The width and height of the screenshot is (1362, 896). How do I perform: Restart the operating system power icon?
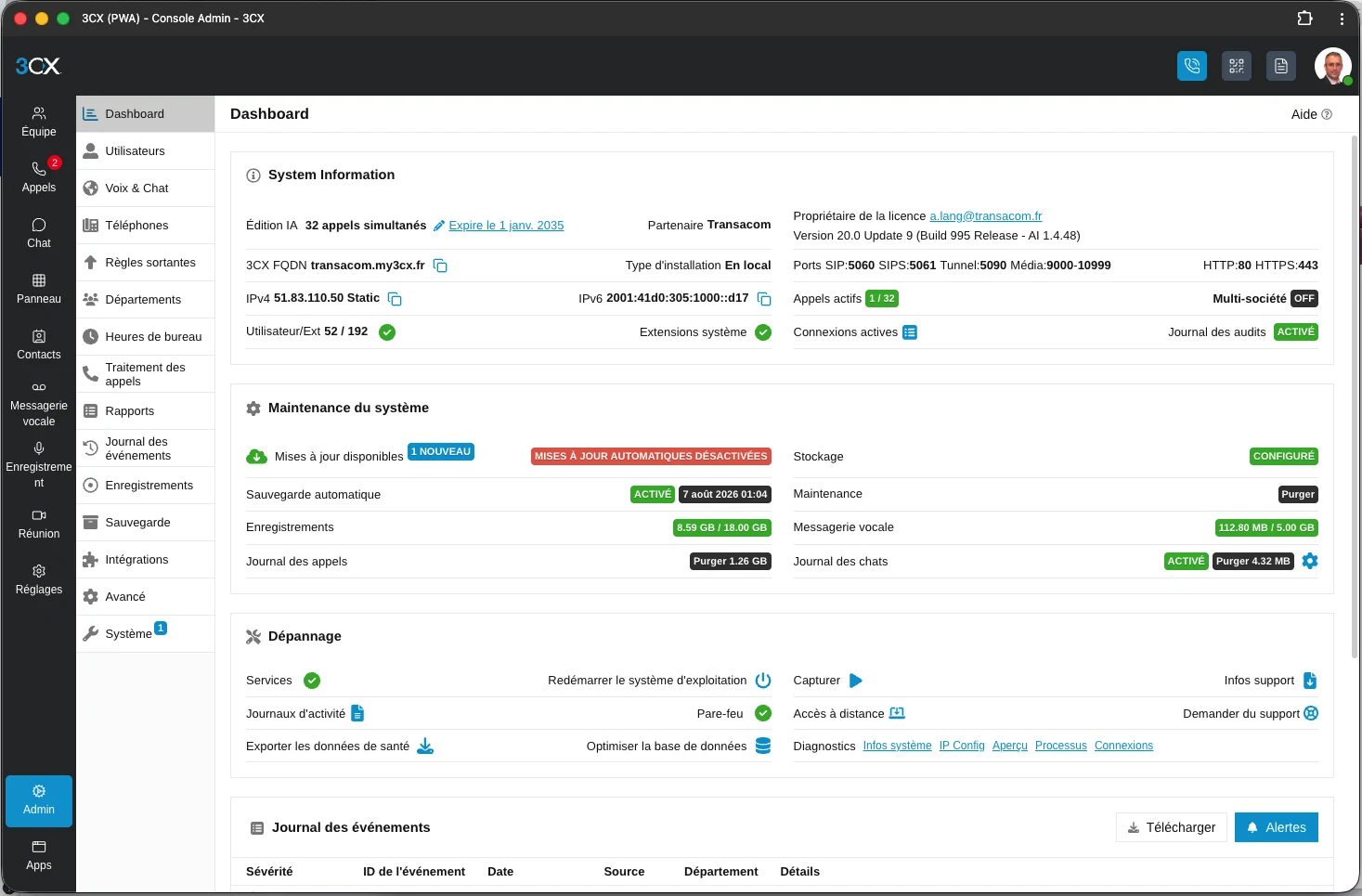pyautogui.click(x=763, y=681)
